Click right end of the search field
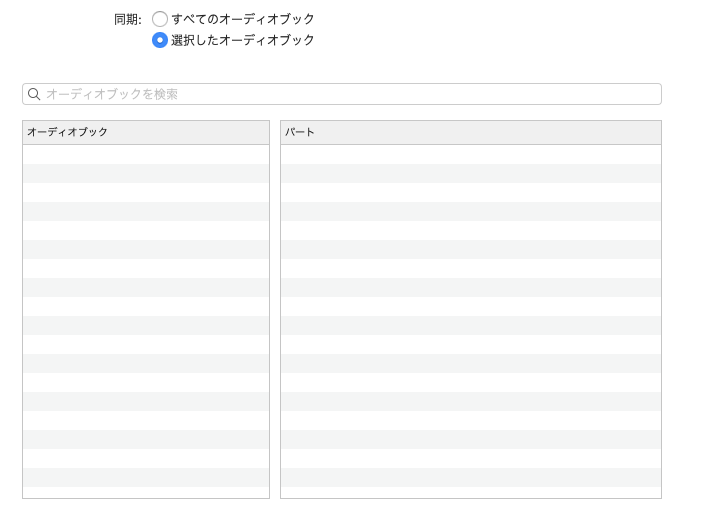Viewport: 725px width, 519px height. coord(650,94)
